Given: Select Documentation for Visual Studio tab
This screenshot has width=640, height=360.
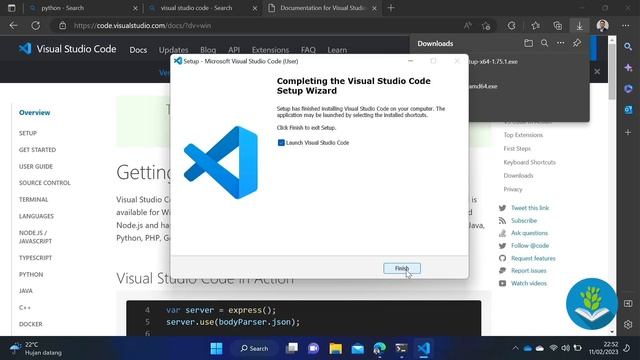Looking at the screenshot, I should point(322,8).
